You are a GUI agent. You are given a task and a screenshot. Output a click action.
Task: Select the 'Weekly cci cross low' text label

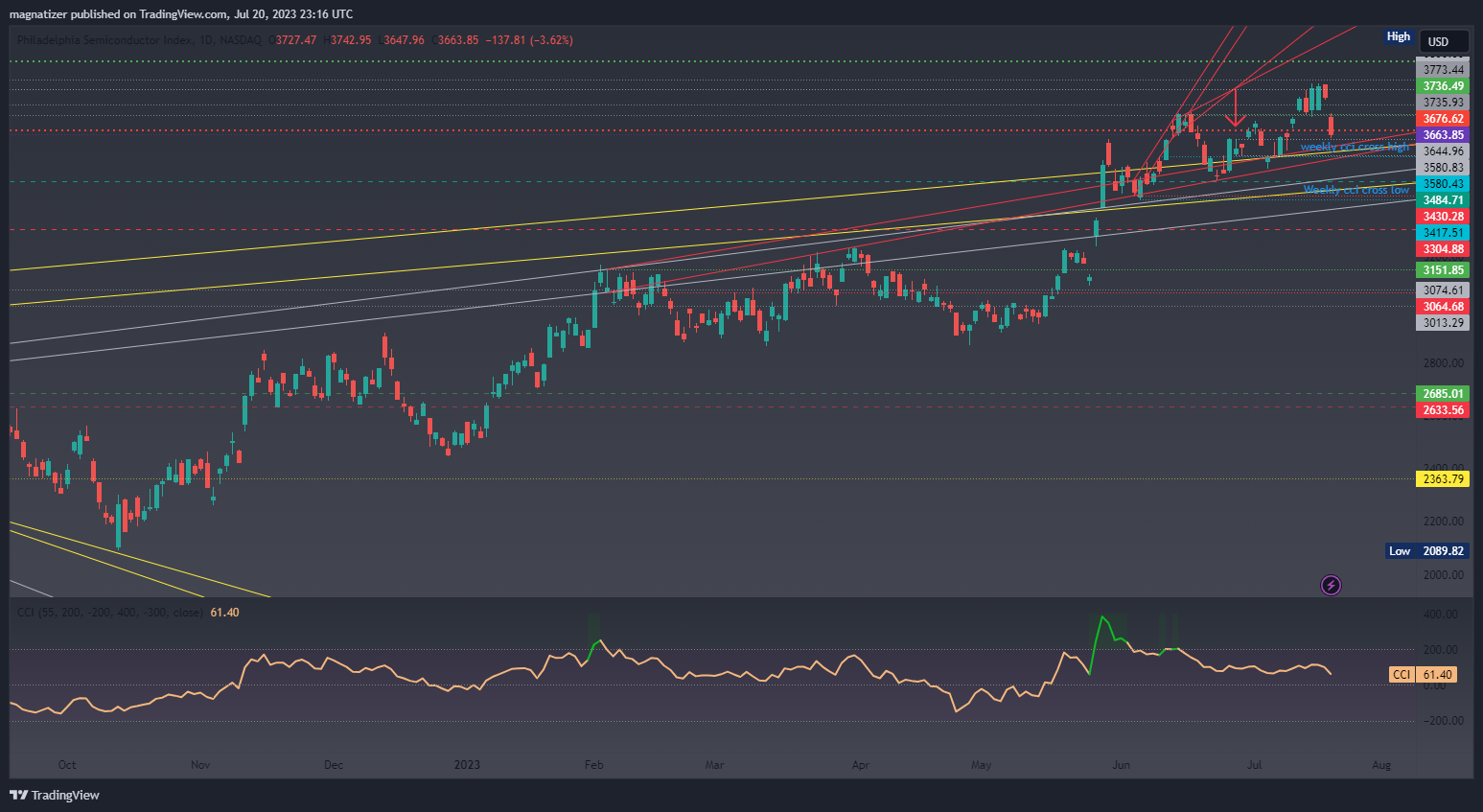1356,190
